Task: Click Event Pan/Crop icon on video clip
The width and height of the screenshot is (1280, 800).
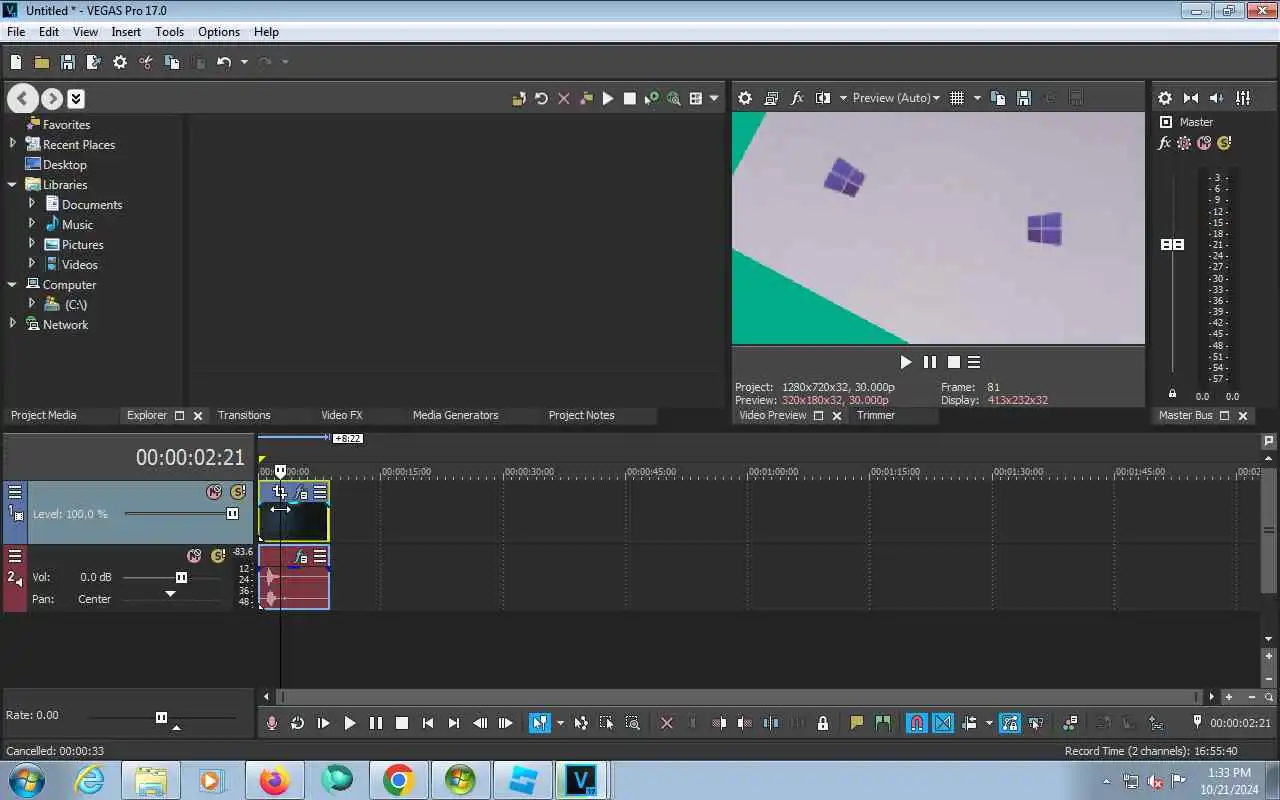Action: point(279,492)
